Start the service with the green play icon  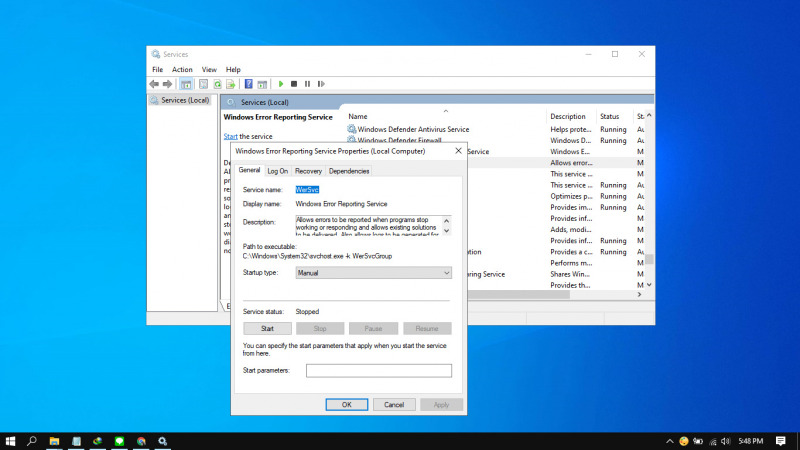[281, 84]
